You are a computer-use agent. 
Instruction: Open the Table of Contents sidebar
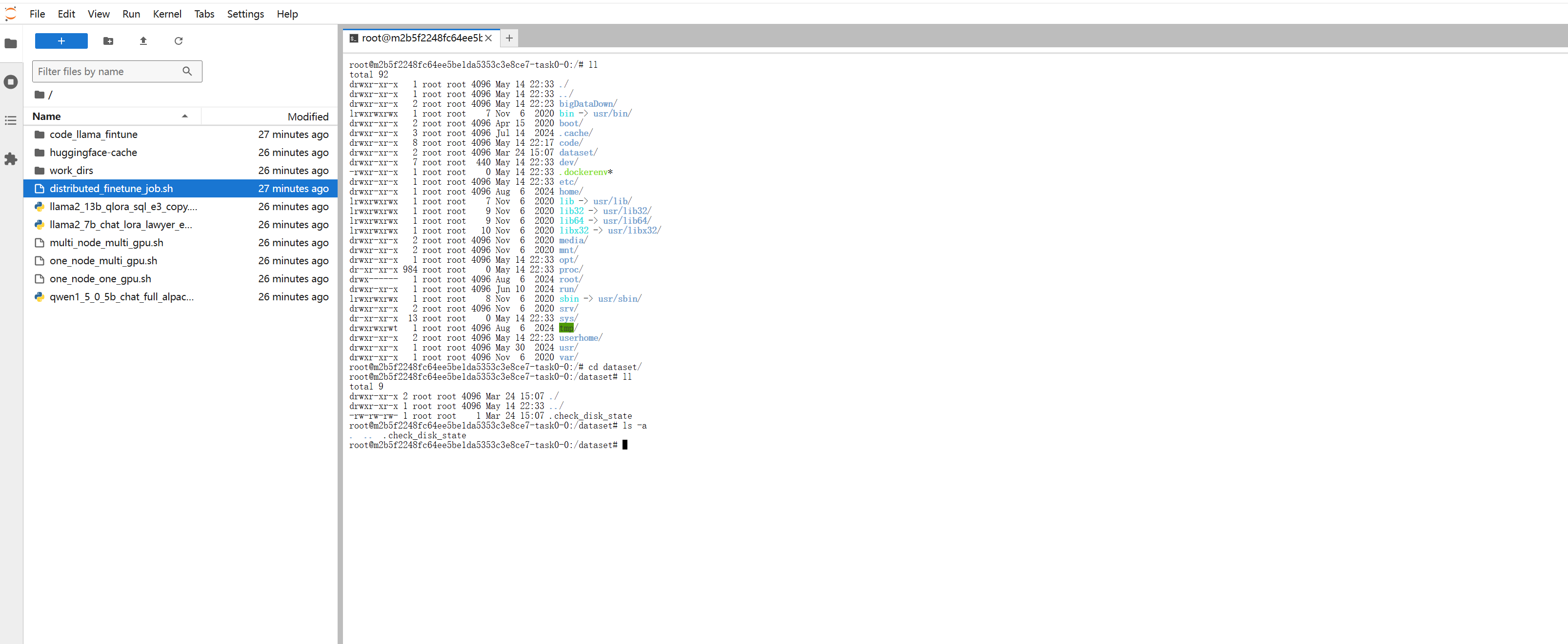coord(11,120)
